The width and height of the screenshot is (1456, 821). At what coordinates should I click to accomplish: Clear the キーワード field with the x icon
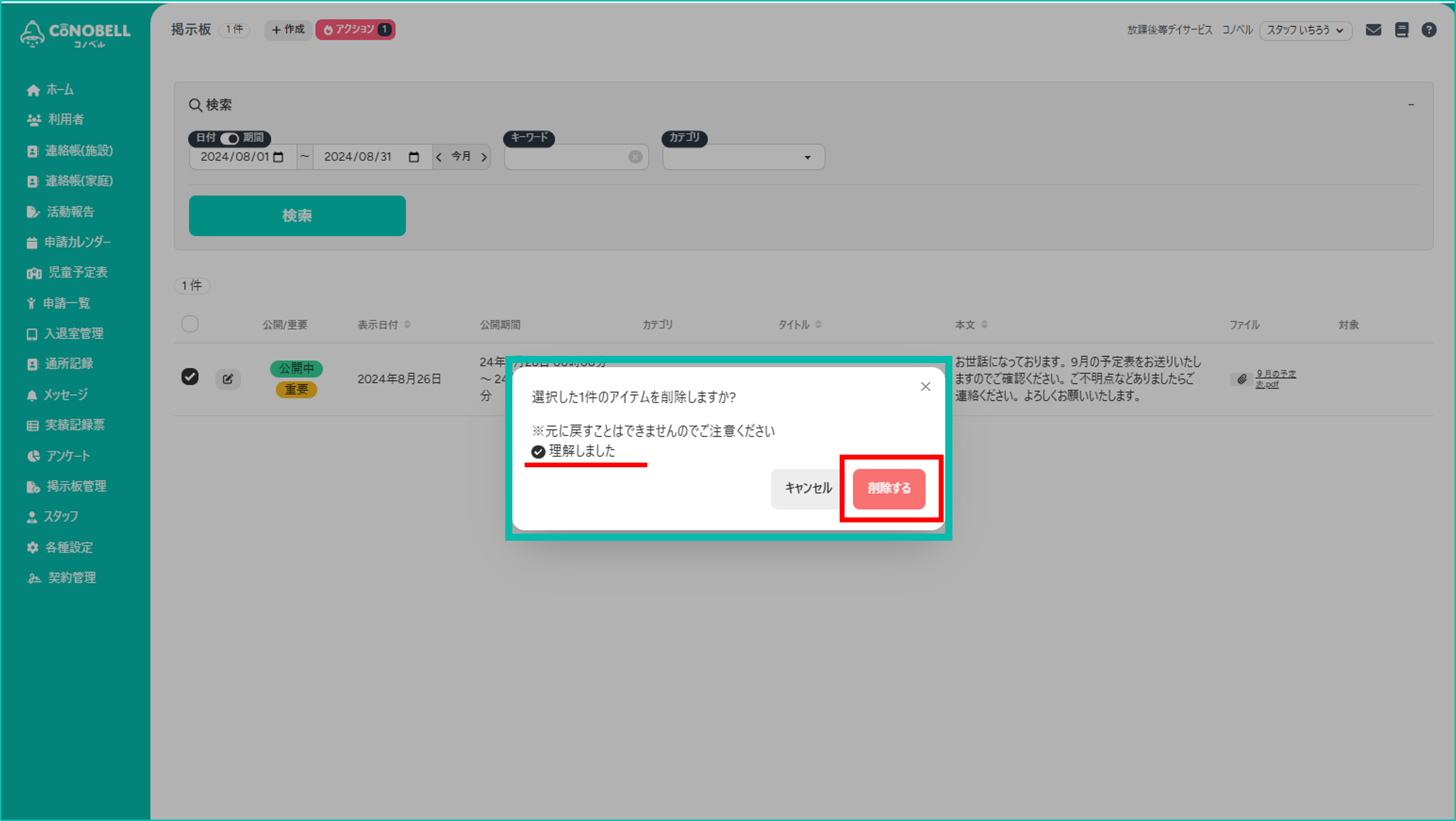tap(635, 157)
